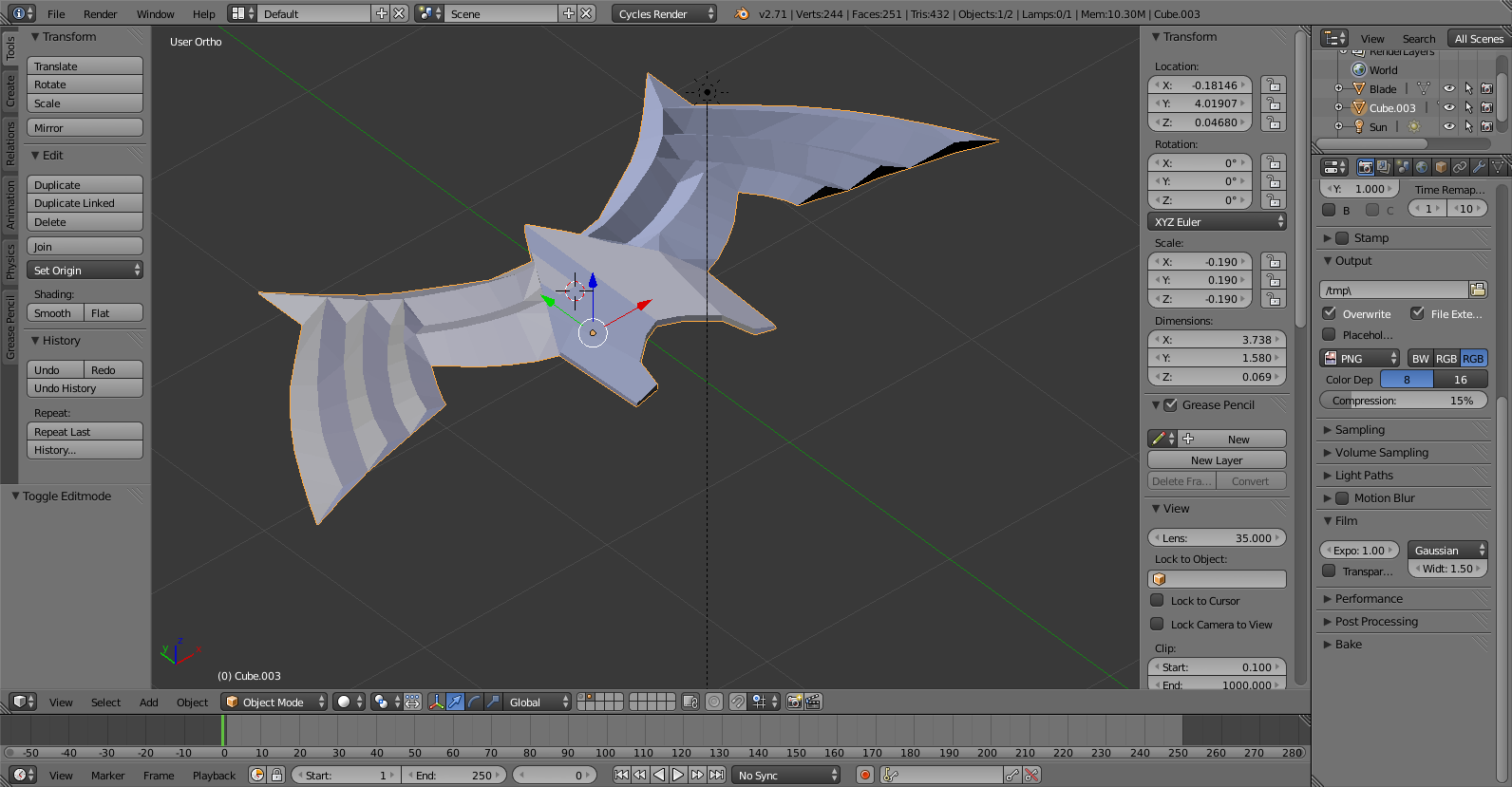Screen dimensions: 1512x787
Task: Lock the X location value
Action: 1274,85
